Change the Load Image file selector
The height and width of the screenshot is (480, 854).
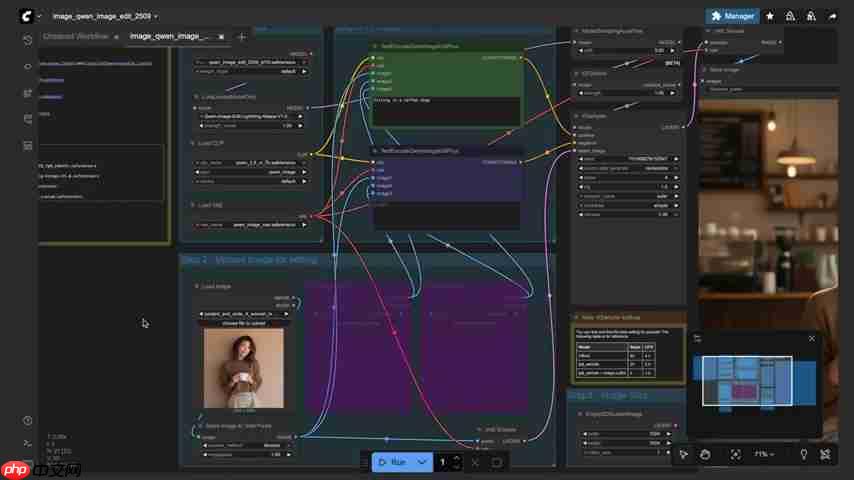tap(243, 314)
